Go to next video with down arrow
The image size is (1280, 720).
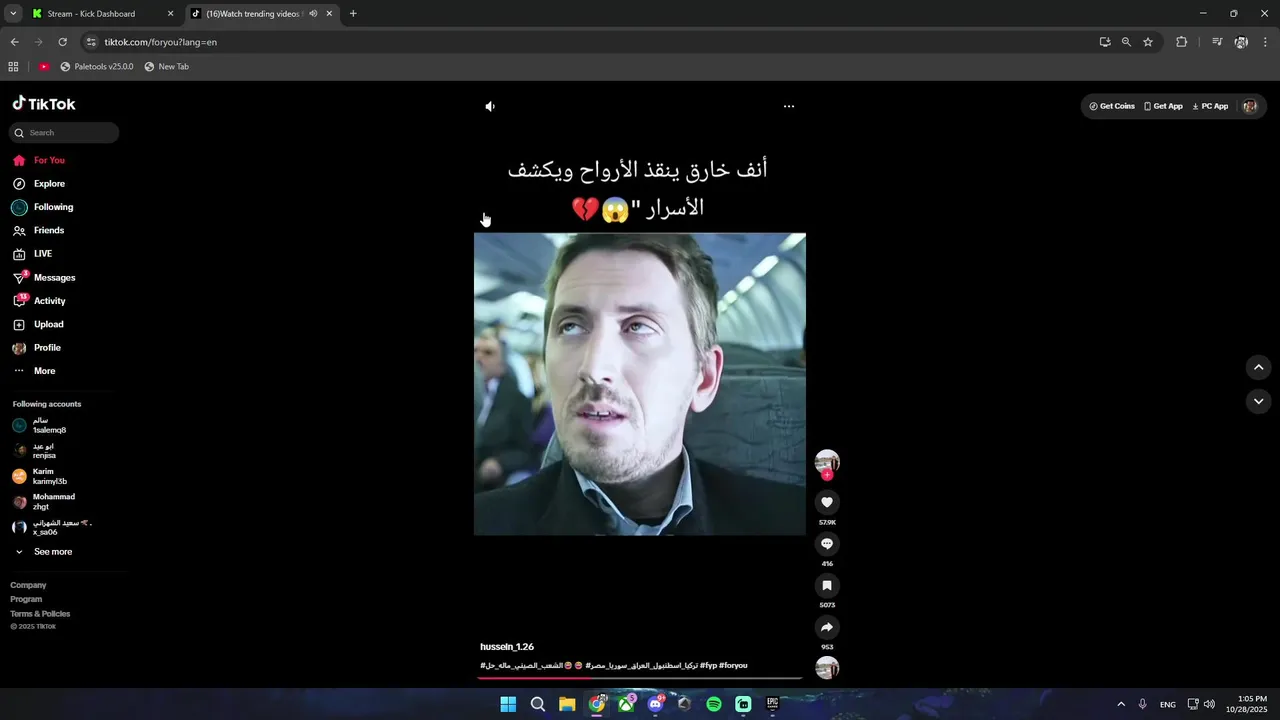1258,401
